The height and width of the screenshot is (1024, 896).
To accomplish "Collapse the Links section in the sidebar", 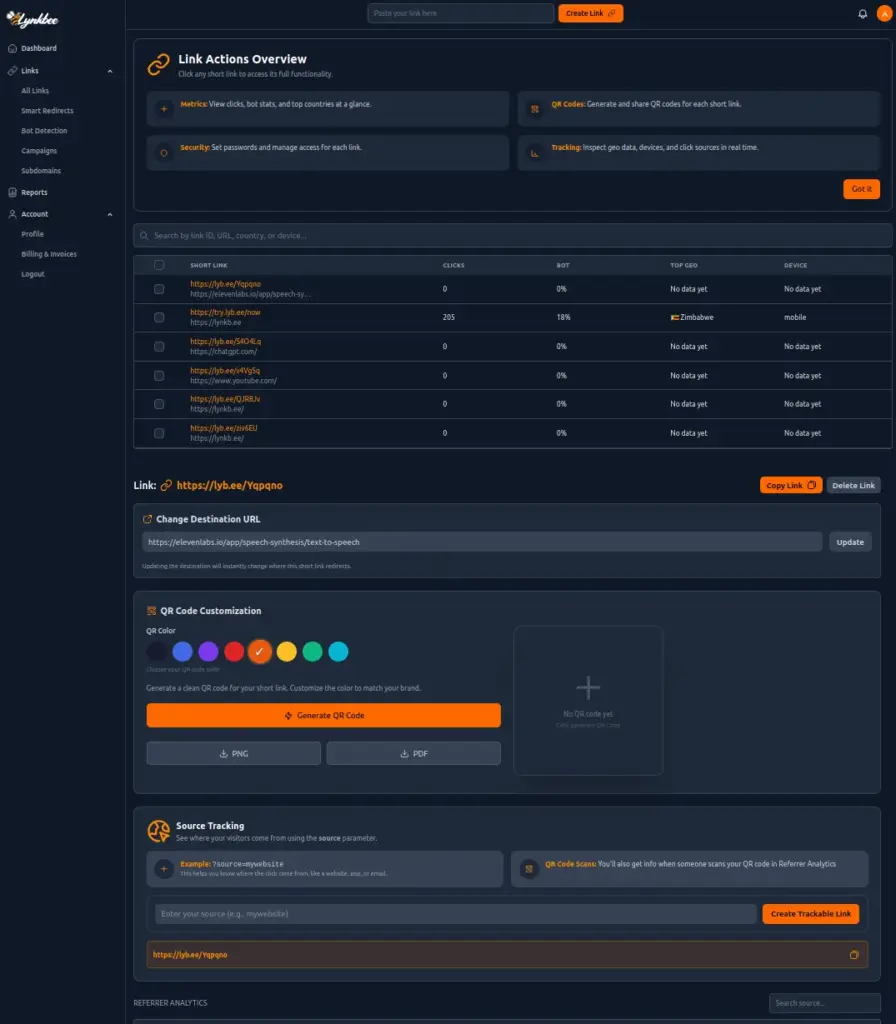I will [x=110, y=70].
